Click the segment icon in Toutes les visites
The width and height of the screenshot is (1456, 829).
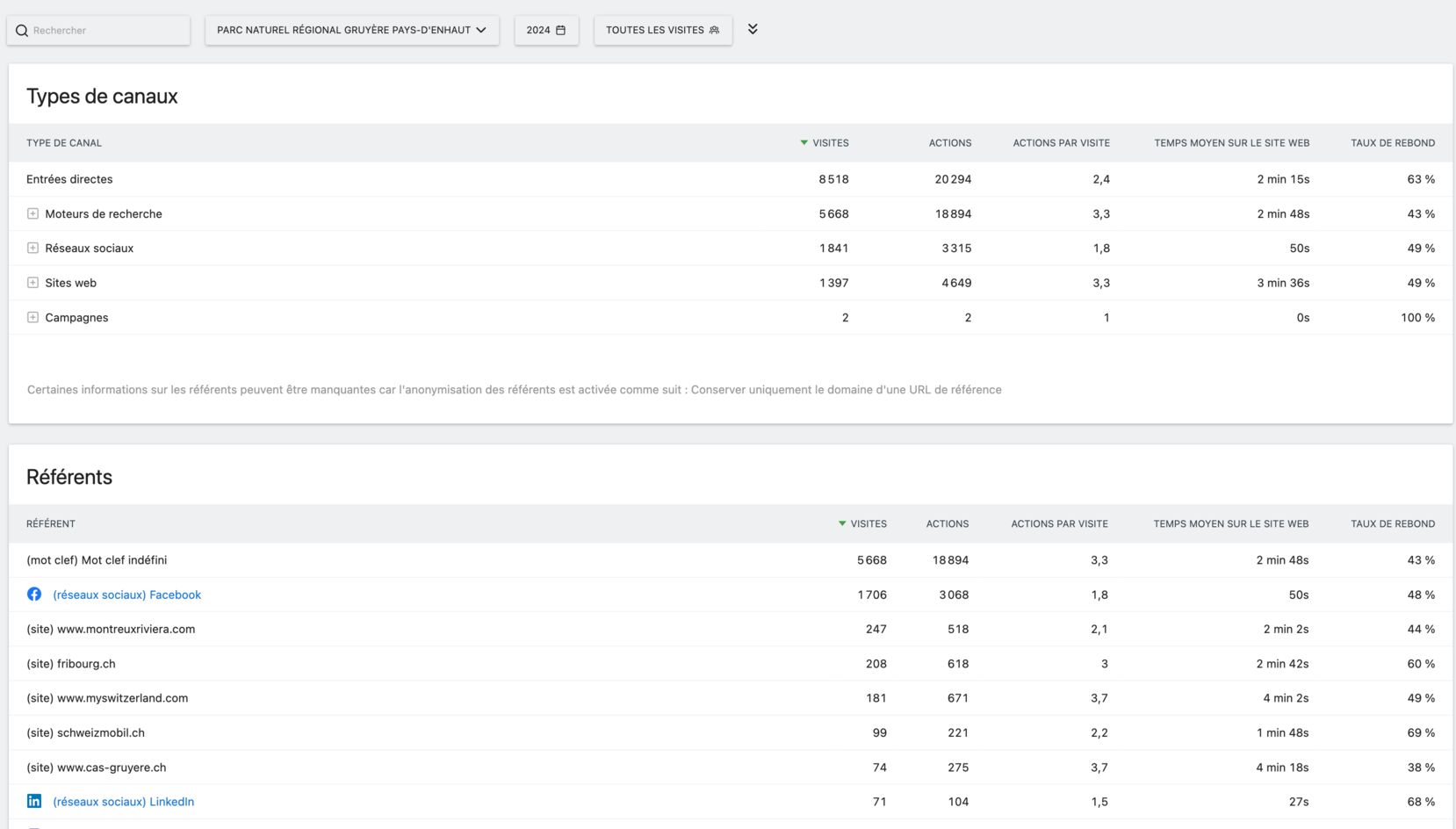(714, 30)
